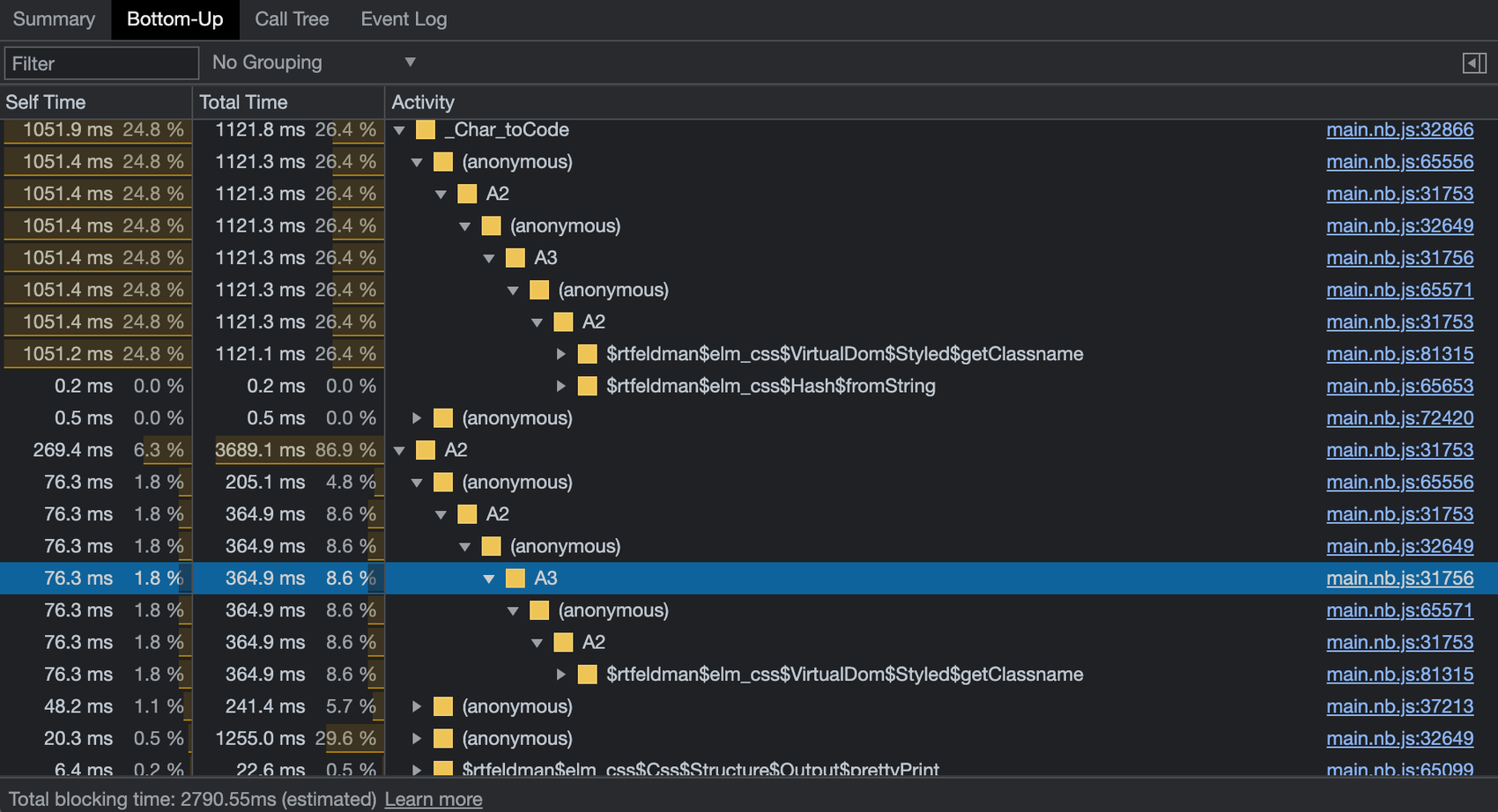Toggle the heaviest stack sidebar icon
Image resolution: width=1498 pixels, height=812 pixels.
pyautogui.click(x=1474, y=63)
